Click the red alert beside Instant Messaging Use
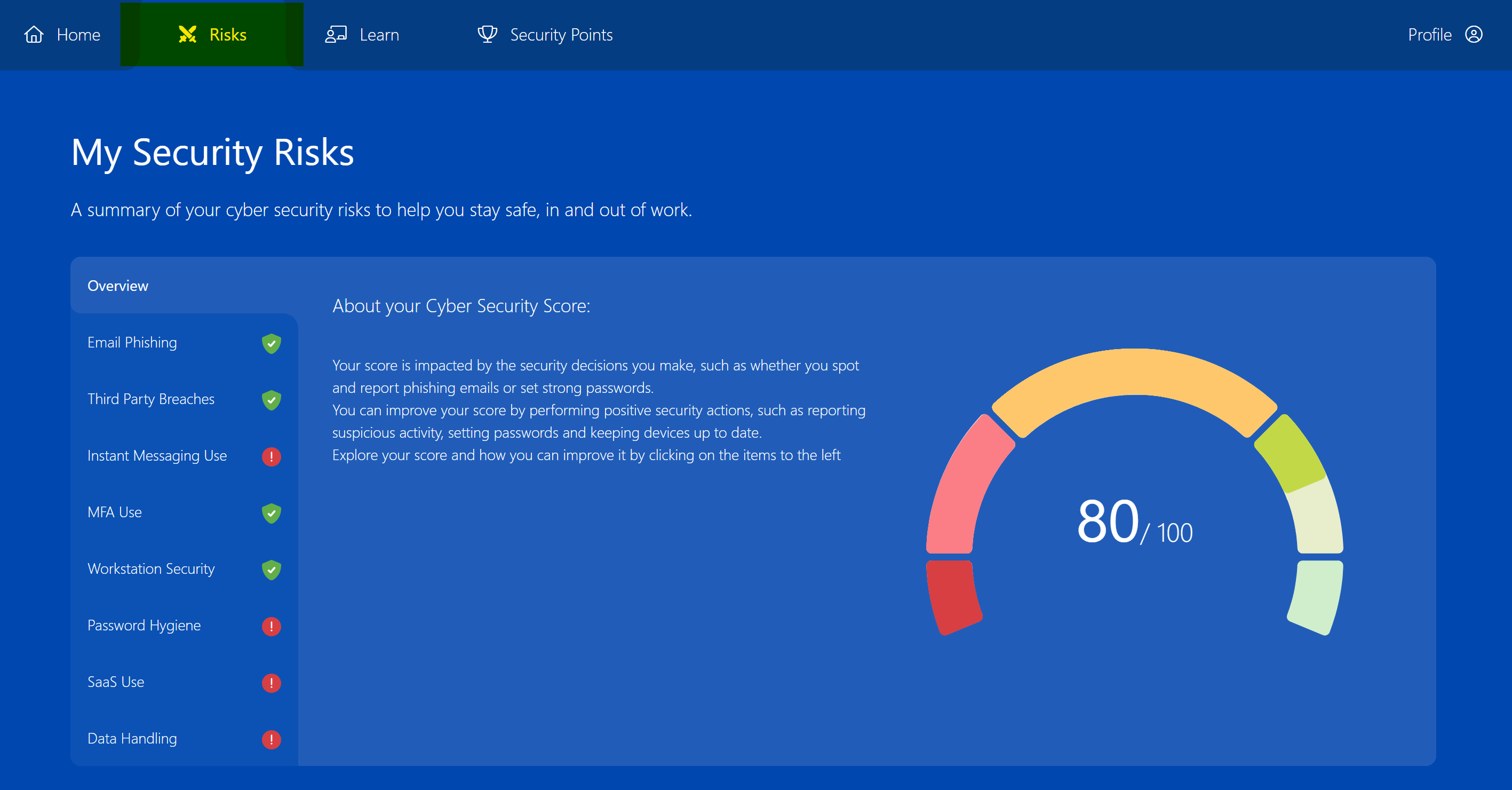The width and height of the screenshot is (1512, 790). point(271,456)
